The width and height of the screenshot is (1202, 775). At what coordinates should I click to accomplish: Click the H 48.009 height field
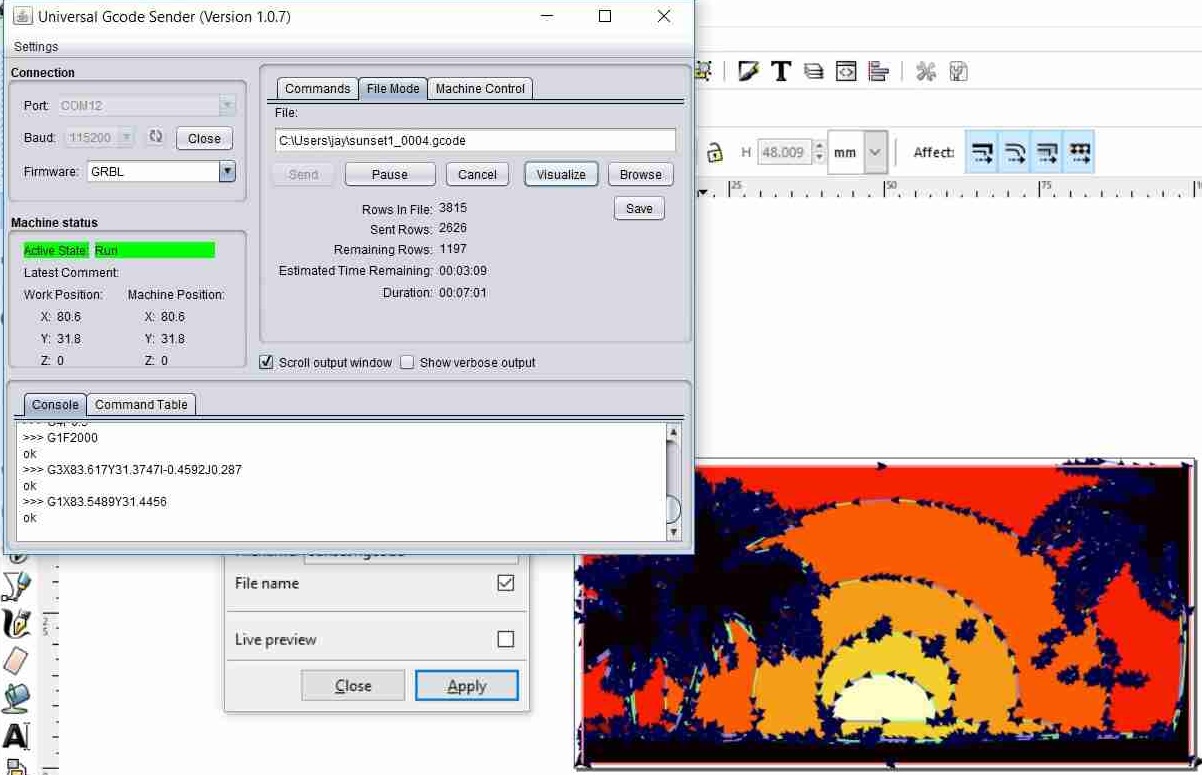tap(784, 152)
